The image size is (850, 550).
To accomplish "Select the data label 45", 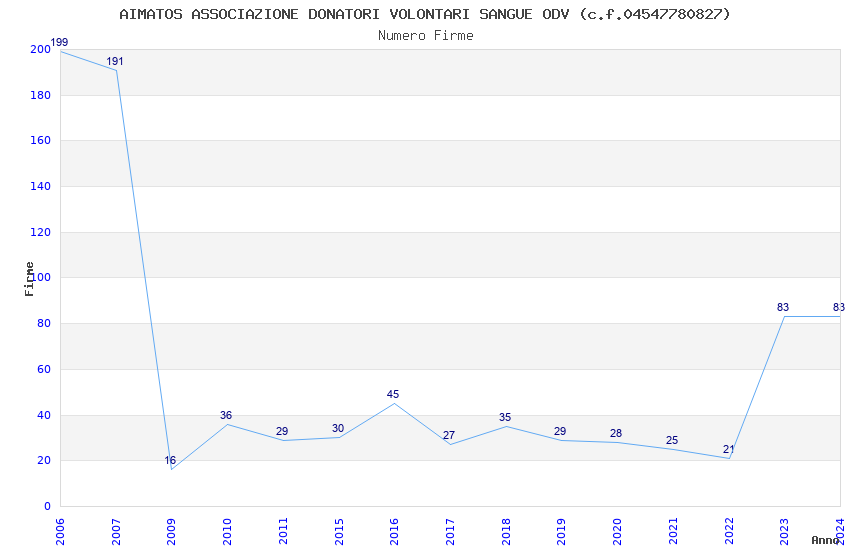I will point(393,394).
